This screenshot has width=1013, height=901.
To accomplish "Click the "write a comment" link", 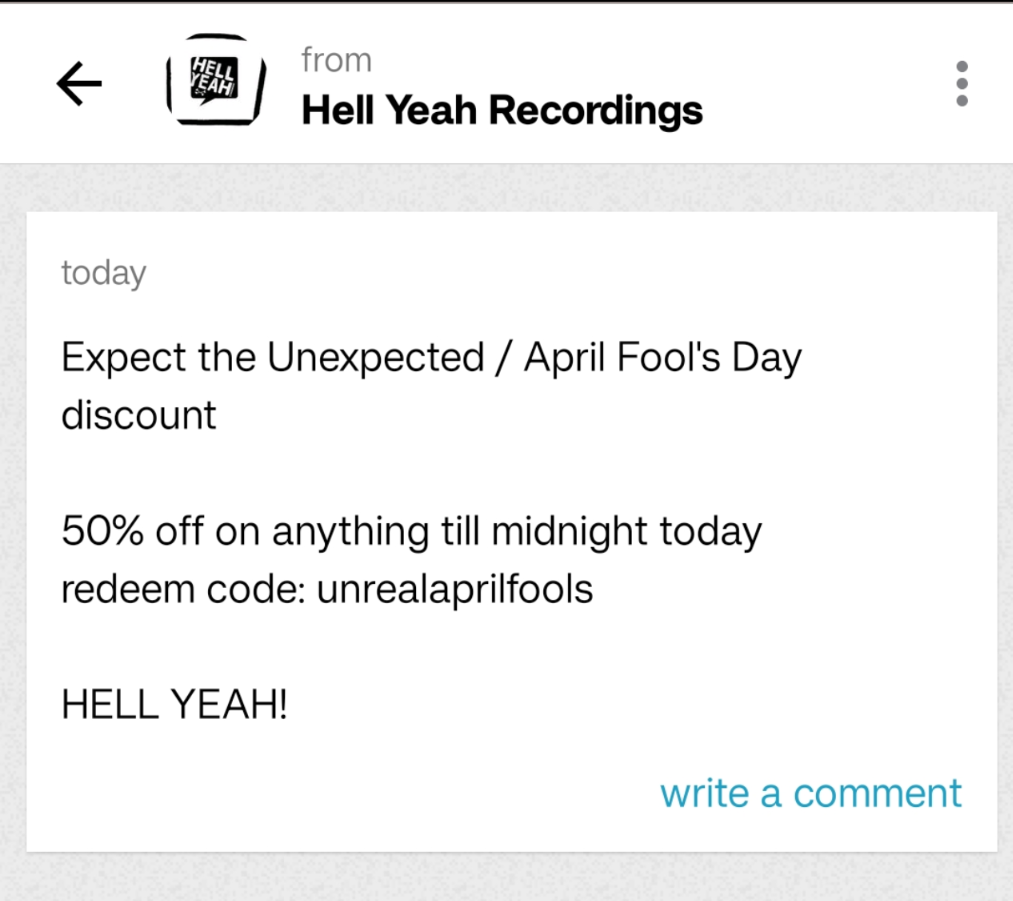I will pos(810,793).
